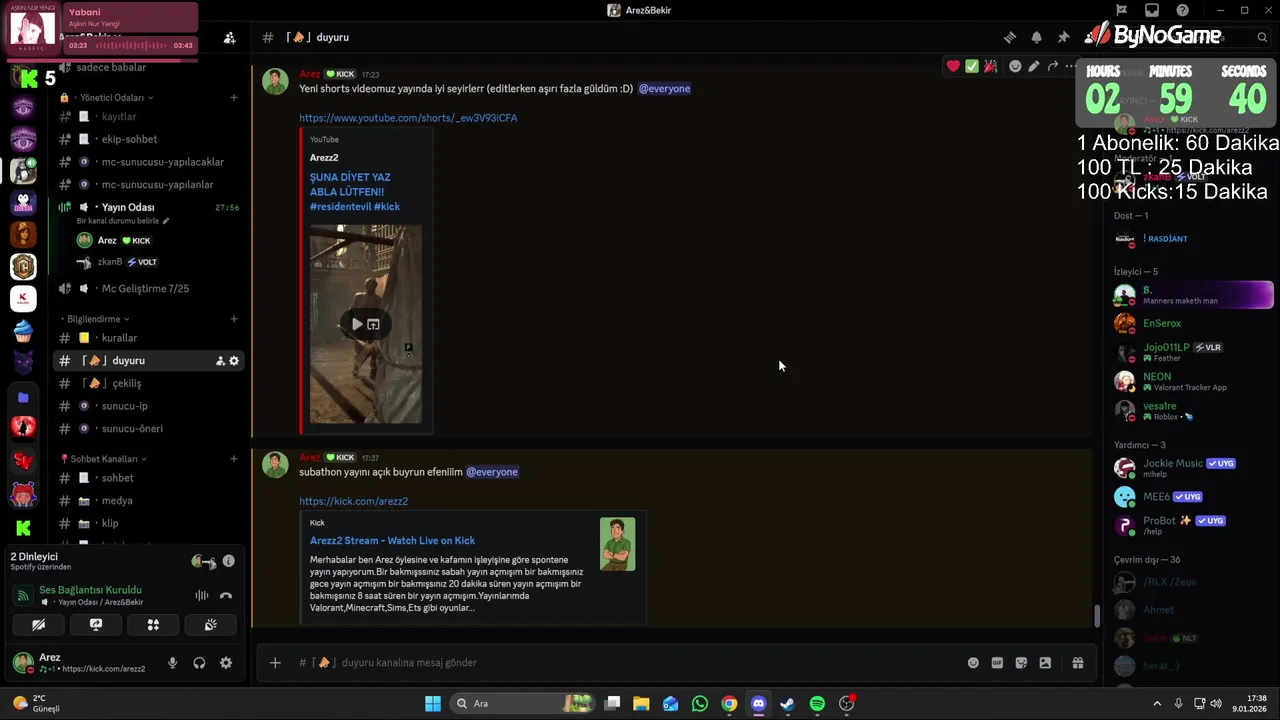Open Arezz2 Stream Watch Live title link

click(x=392, y=541)
